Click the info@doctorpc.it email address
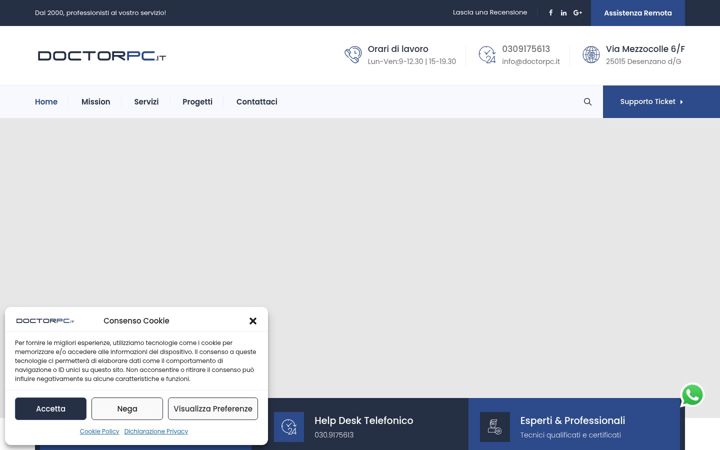 531,62
